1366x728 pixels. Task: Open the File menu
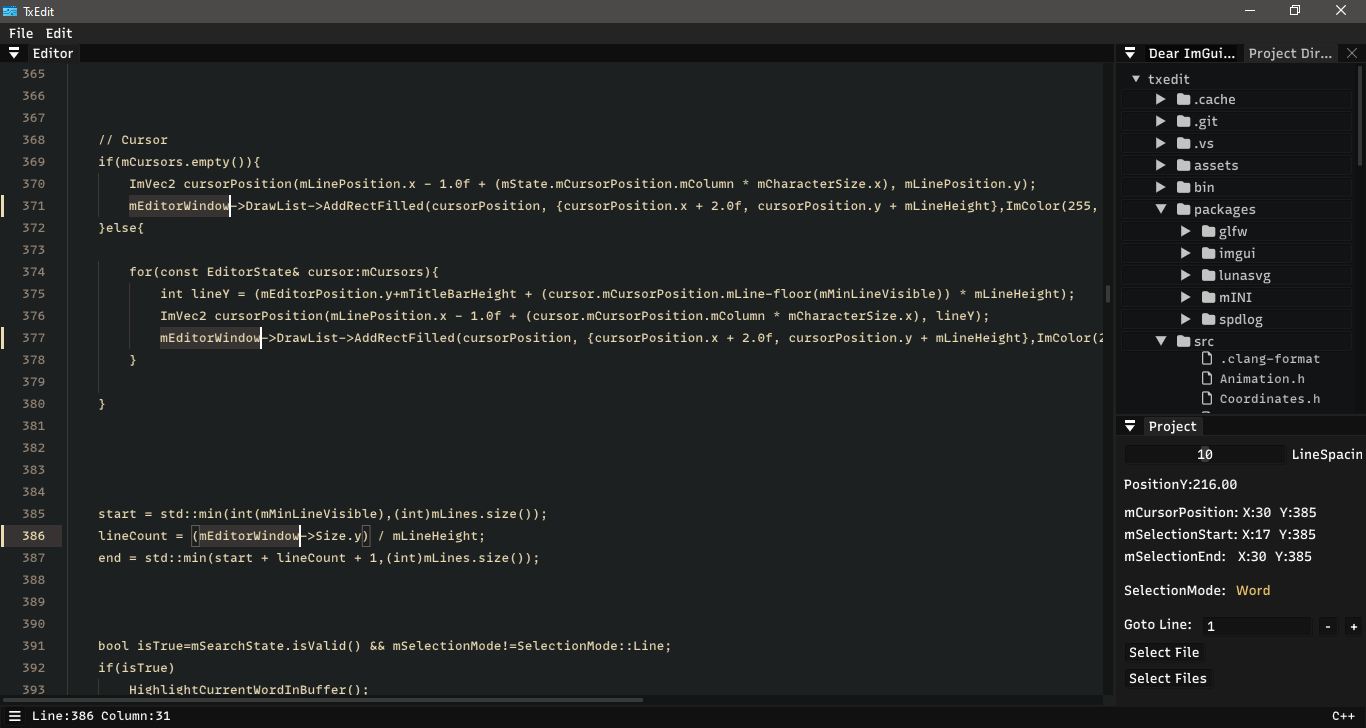tap(21, 33)
